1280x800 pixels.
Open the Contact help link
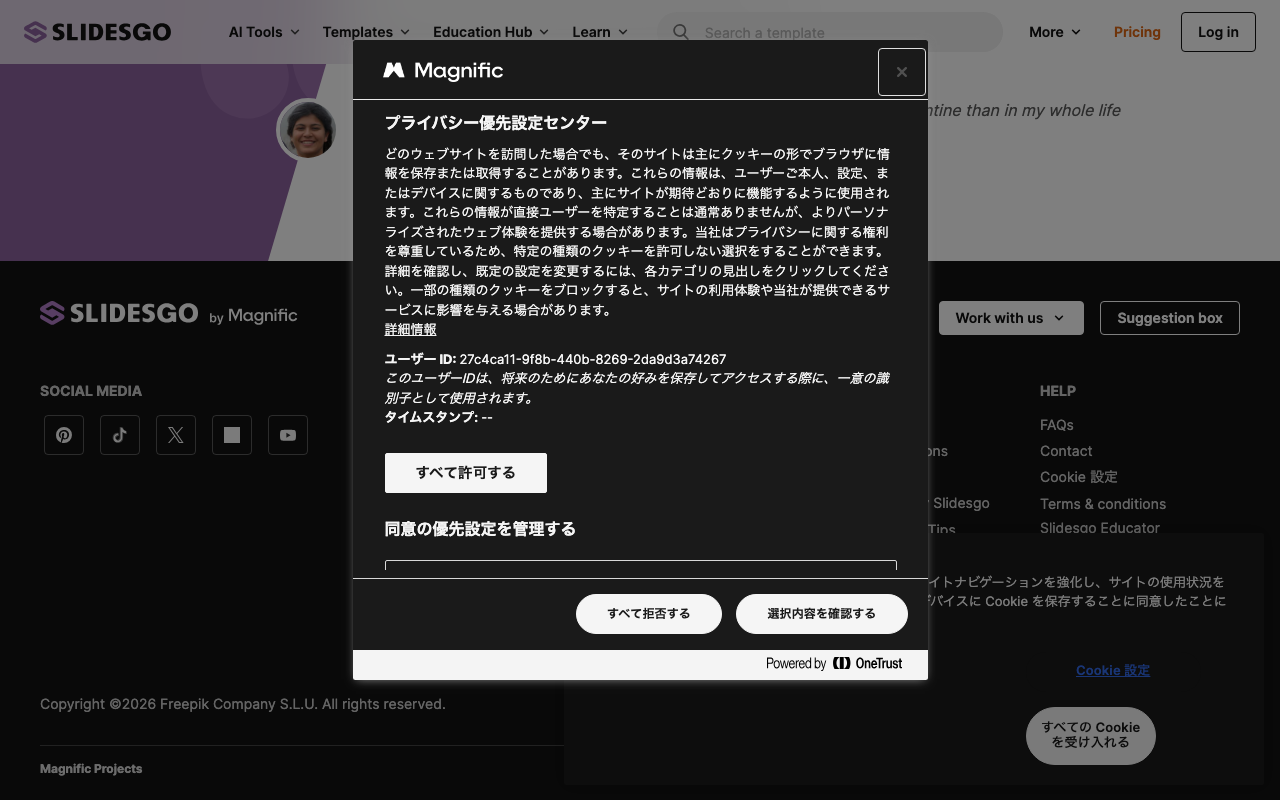pos(1066,451)
